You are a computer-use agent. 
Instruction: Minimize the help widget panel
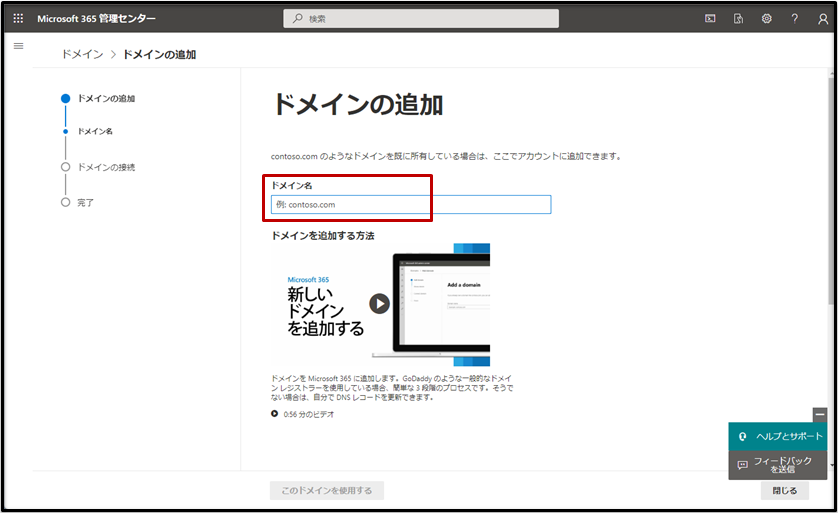(x=820, y=414)
